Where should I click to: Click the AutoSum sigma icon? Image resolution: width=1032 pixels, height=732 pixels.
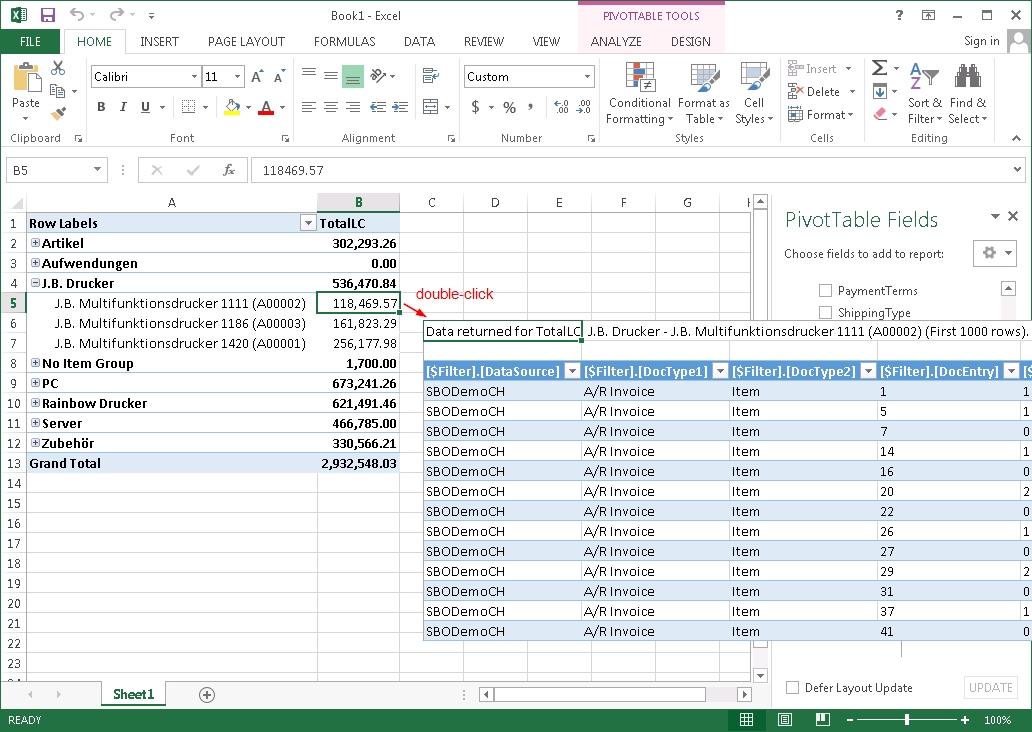point(879,68)
